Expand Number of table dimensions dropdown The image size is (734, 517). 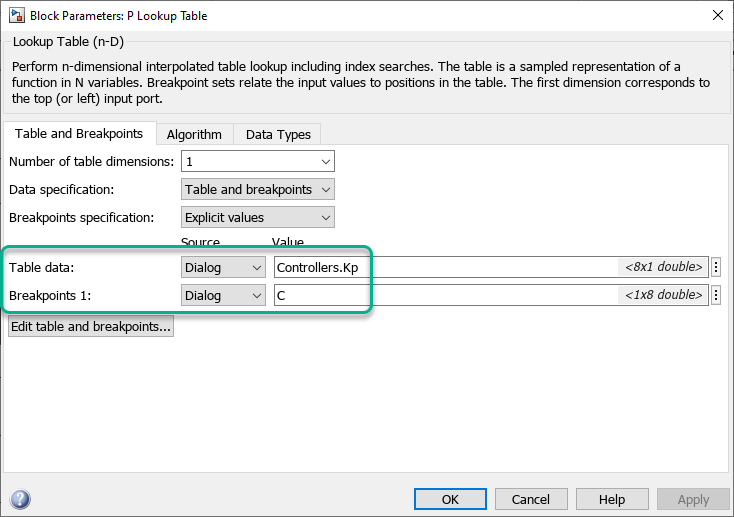[258, 161]
